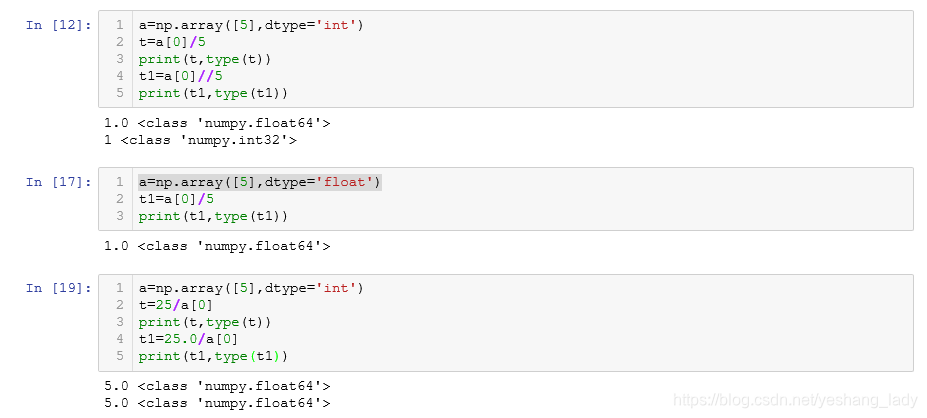Click line number 3 in cell In [17]

click(120, 216)
